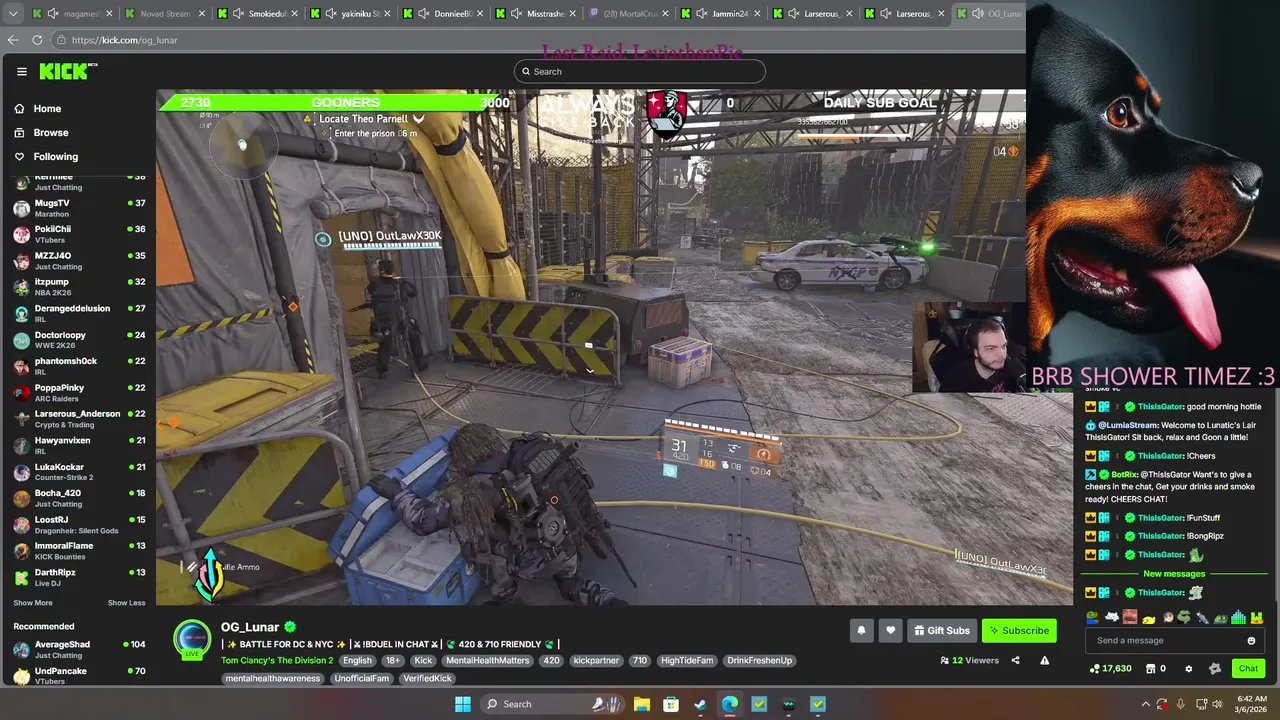Screen dimensions: 1280x720
Task: Select the MentalHealthMatters tag
Action: point(487,660)
